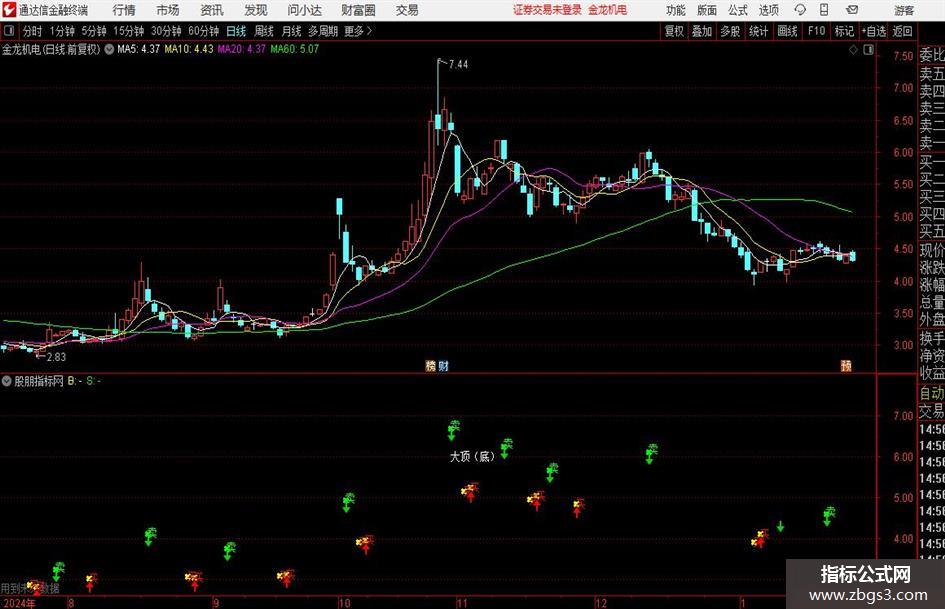Click the 预 forecast marker icon
The height and width of the screenshot is (609, 945).
tap(846, 366)
